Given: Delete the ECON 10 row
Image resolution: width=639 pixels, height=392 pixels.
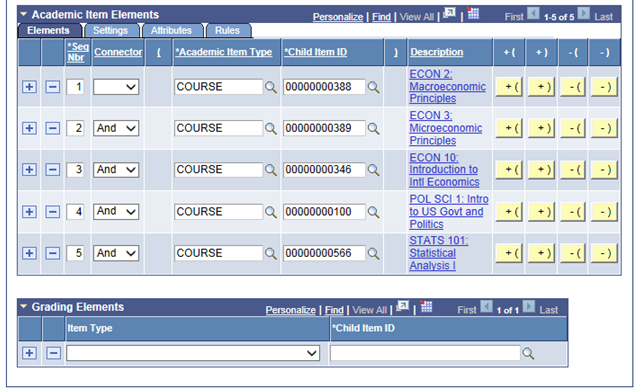Looking at the screenshot, I should (x=53, y=170).
